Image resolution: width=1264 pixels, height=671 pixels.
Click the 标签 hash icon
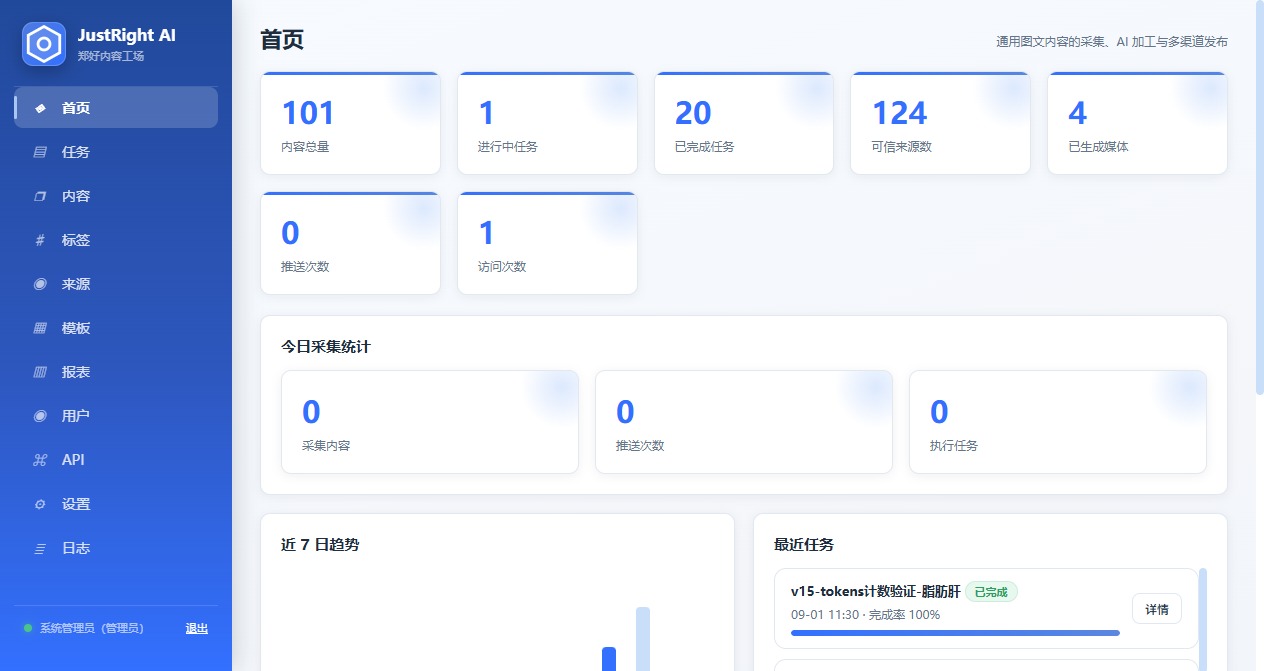click(40, 240)
